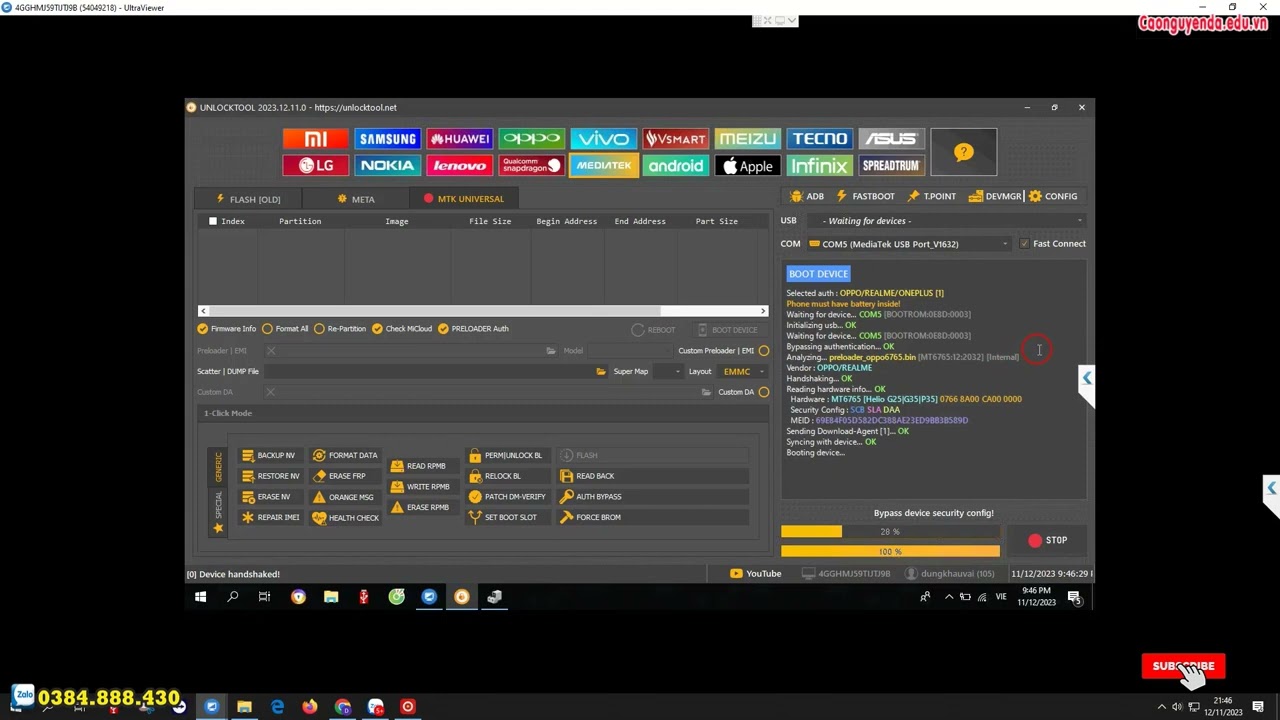Stop the running operation
Viewport: 1280px width, 720px height.
coord(1047,540)
